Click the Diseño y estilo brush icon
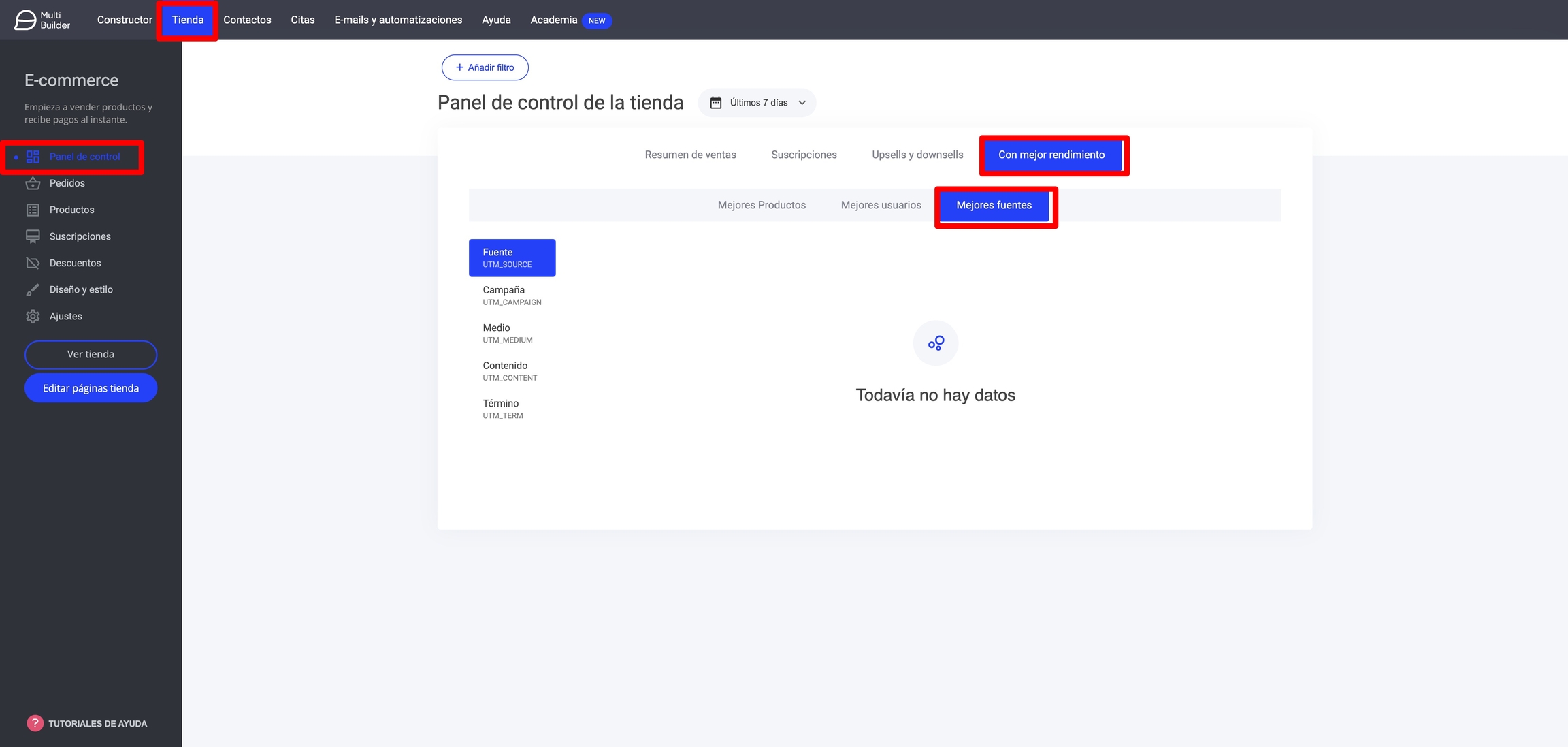The height and width of the screenshot is (747, 1568). tap(33, 289)
